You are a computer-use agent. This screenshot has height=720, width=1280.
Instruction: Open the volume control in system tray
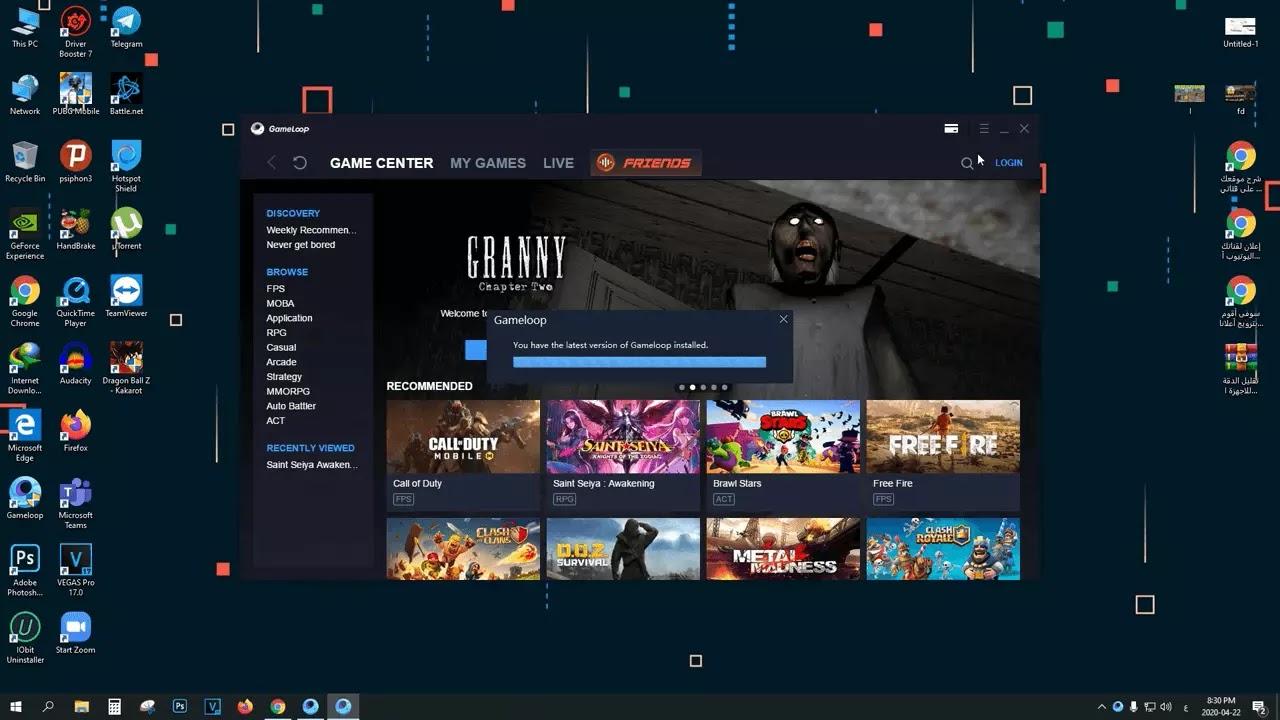point(1167,706)
